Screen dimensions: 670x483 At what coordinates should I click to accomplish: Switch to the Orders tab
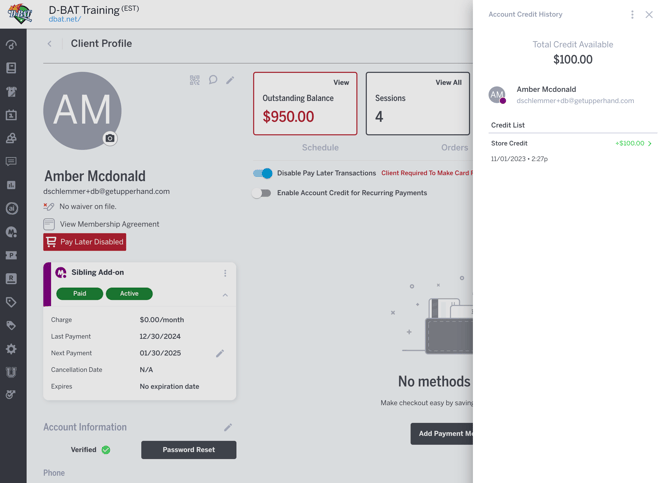[454, 147]
